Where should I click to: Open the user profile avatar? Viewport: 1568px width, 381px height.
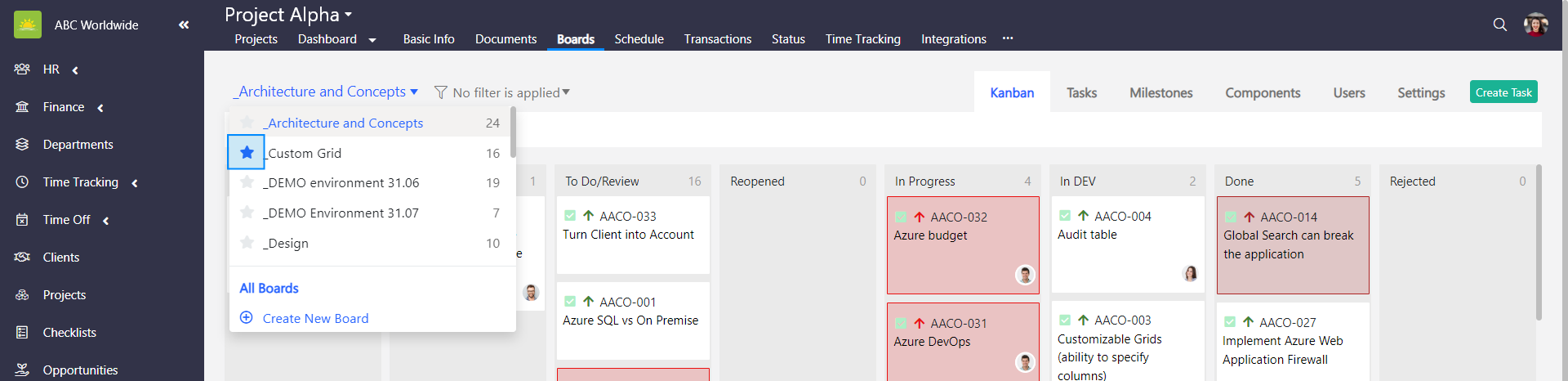pyautogui.click(x=1535, y=25)
